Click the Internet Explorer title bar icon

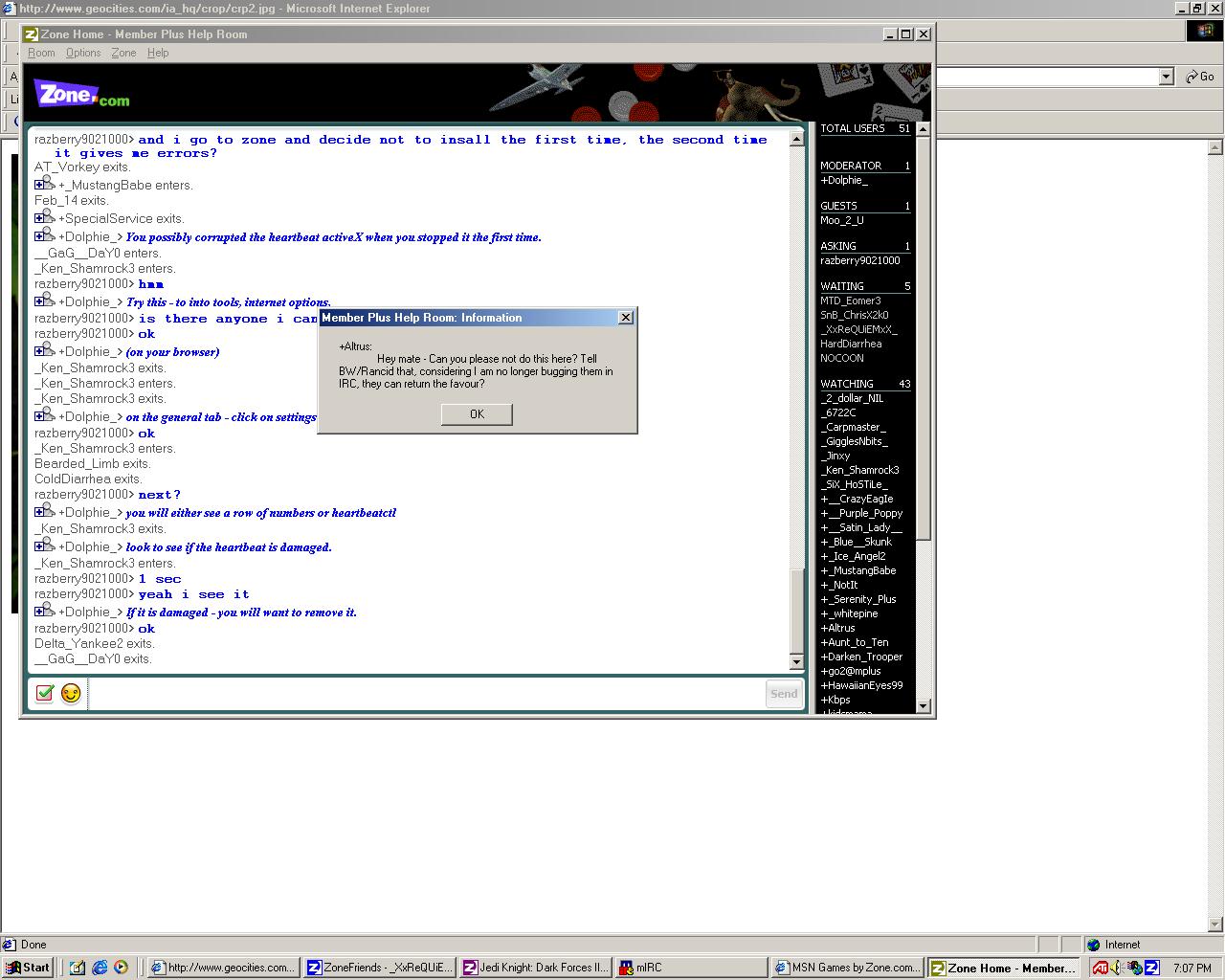tap(9, 9)
